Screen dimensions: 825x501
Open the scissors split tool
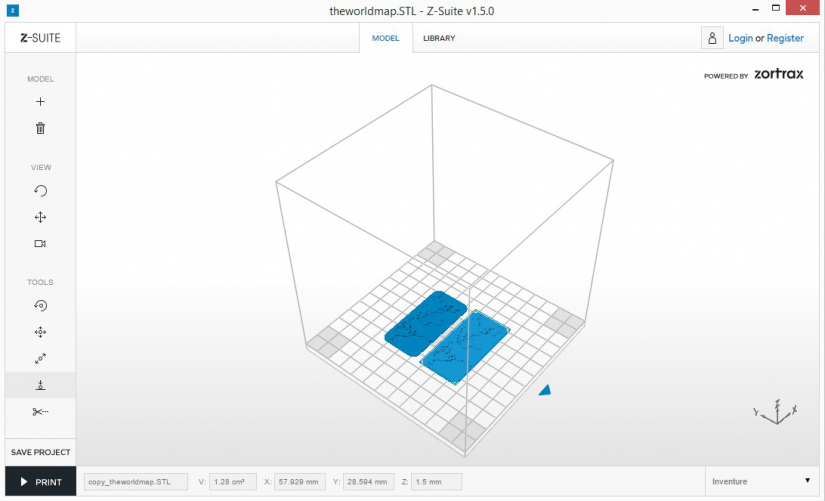(40, 412)
